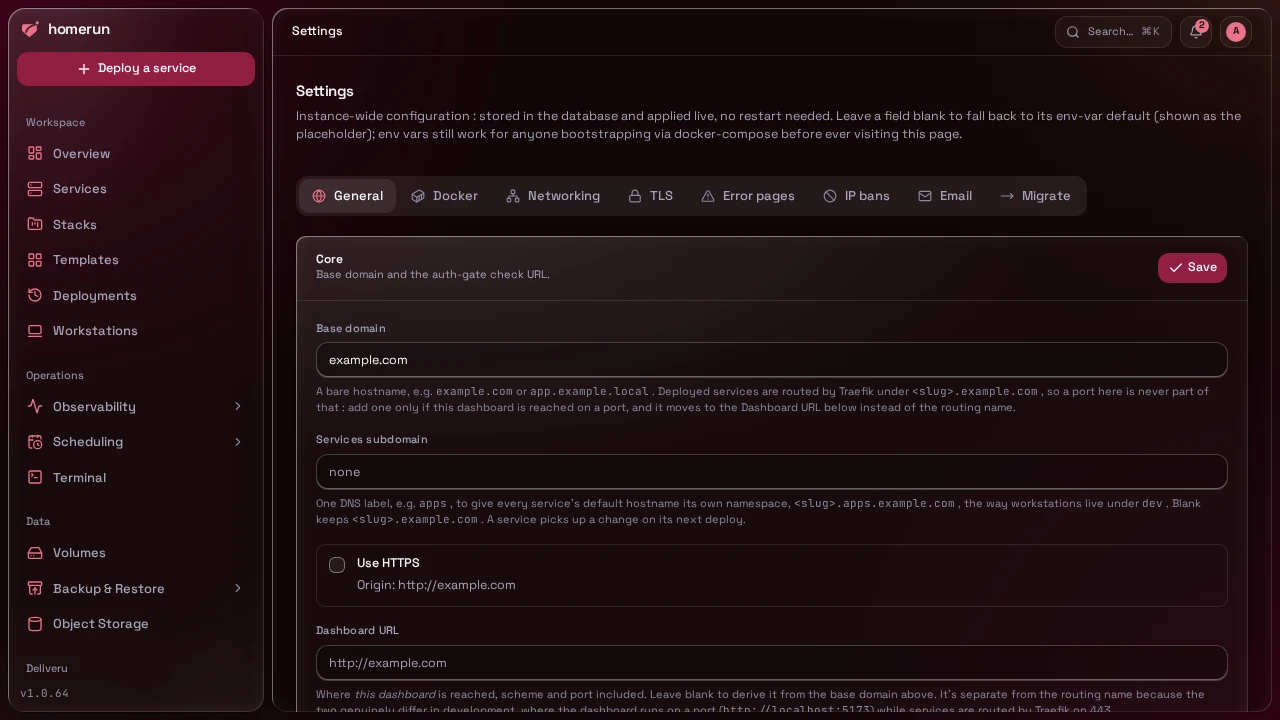The width and height of the screenshot is (1280, 720).
Task: Click the ban circle icon on IP bans tab
Action: click(830, 196)
